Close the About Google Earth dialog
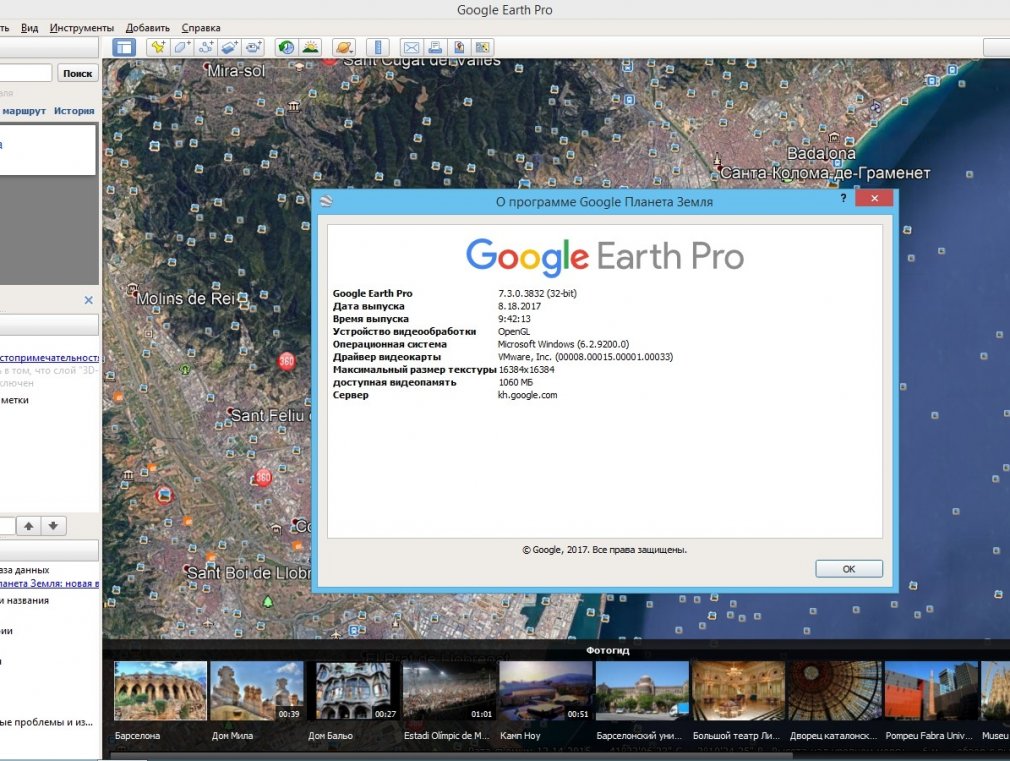The width and height of the screenshot is (1010, 761). click(874, 198)
